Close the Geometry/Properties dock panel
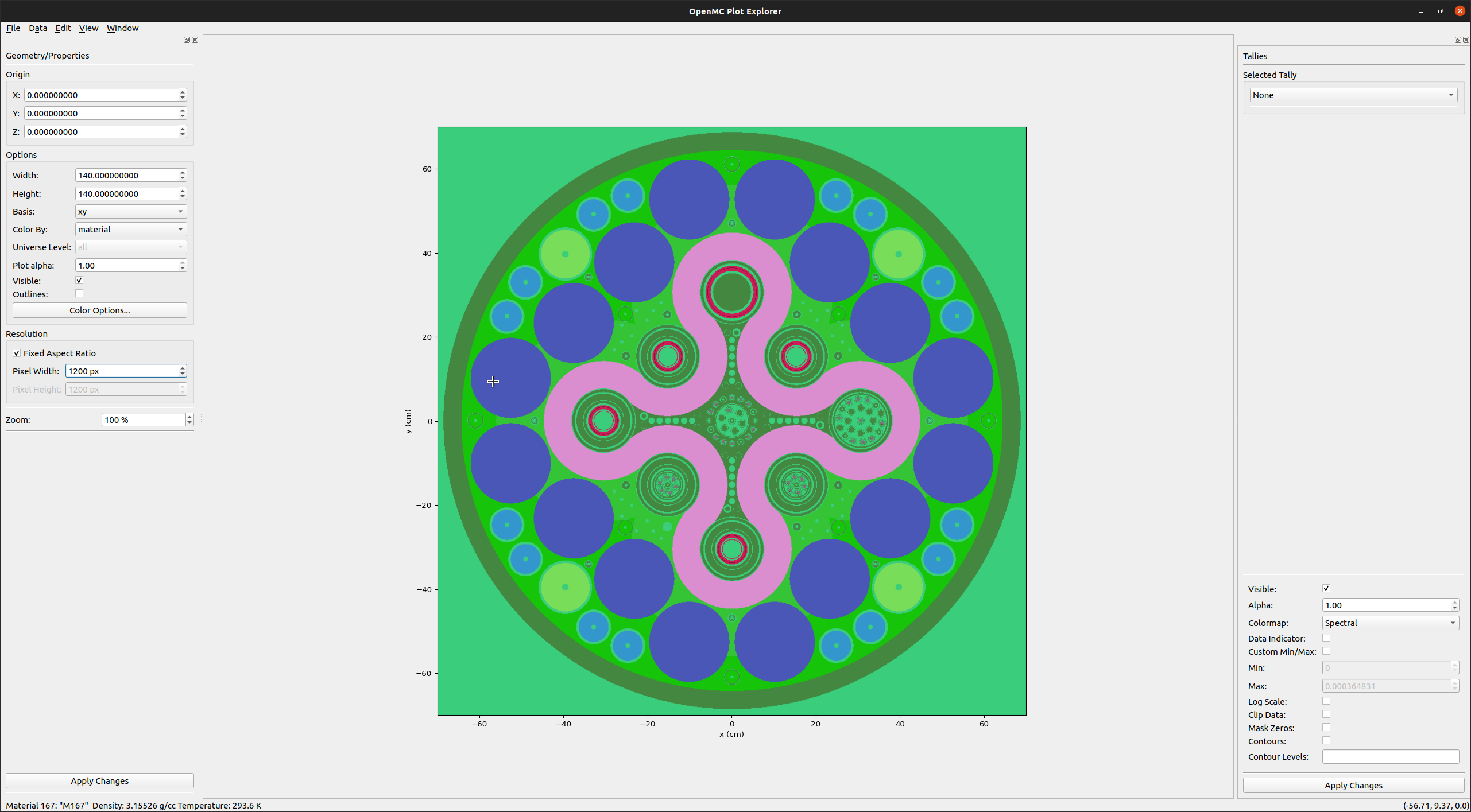 pos(195,40)
